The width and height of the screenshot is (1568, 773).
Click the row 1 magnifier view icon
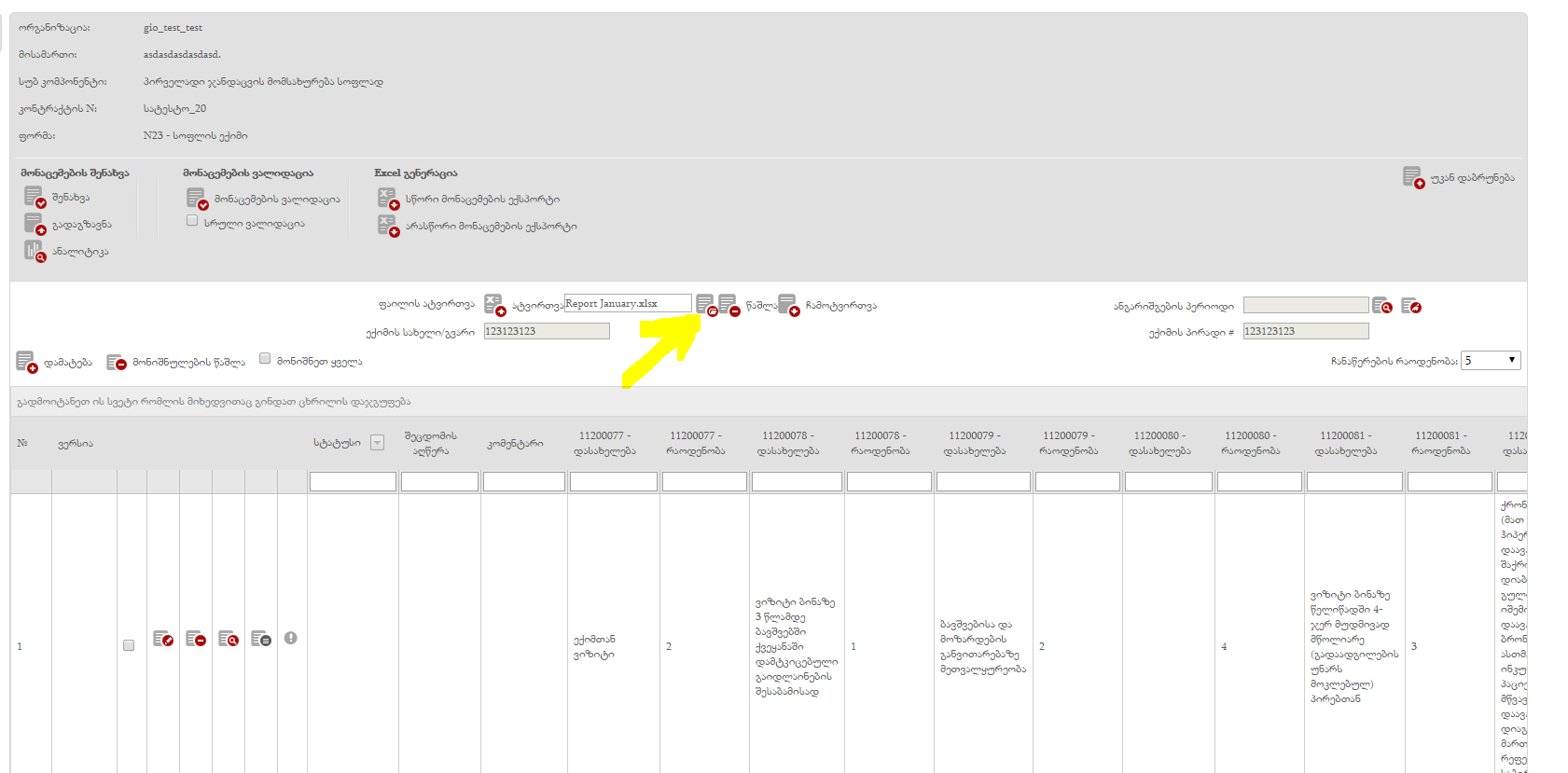pos(229,639)
